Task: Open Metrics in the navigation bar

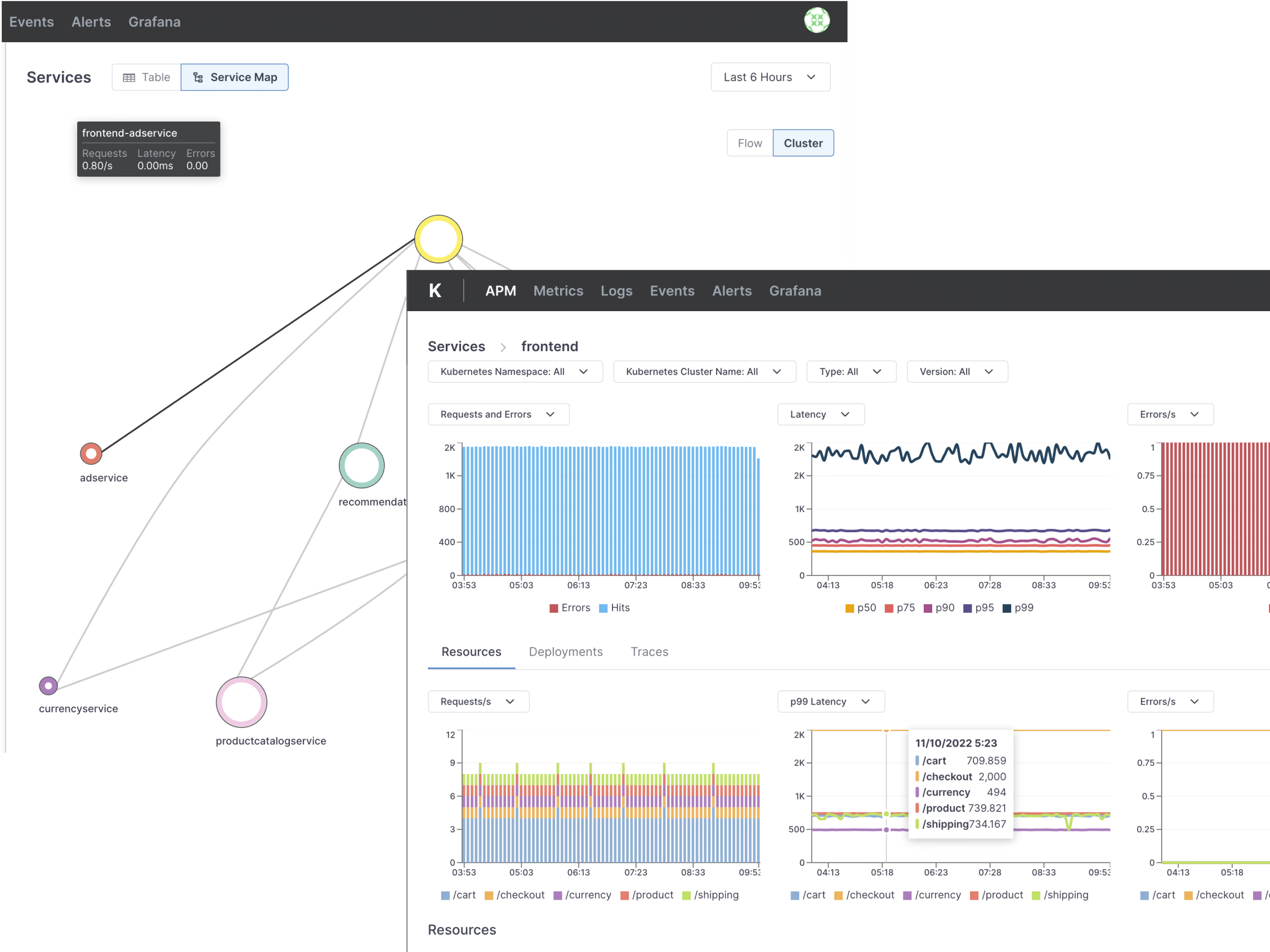Action: pyautogui.click(x=558, y=291)
